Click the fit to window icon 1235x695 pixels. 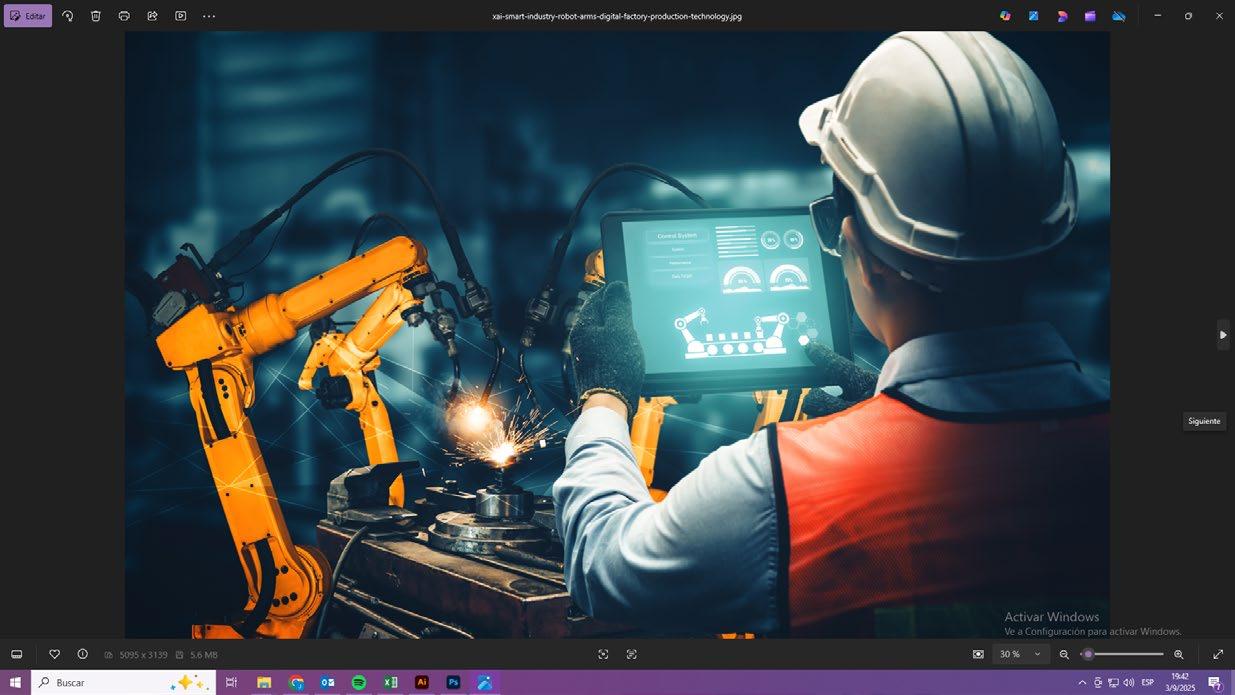(x=978, y=654)
